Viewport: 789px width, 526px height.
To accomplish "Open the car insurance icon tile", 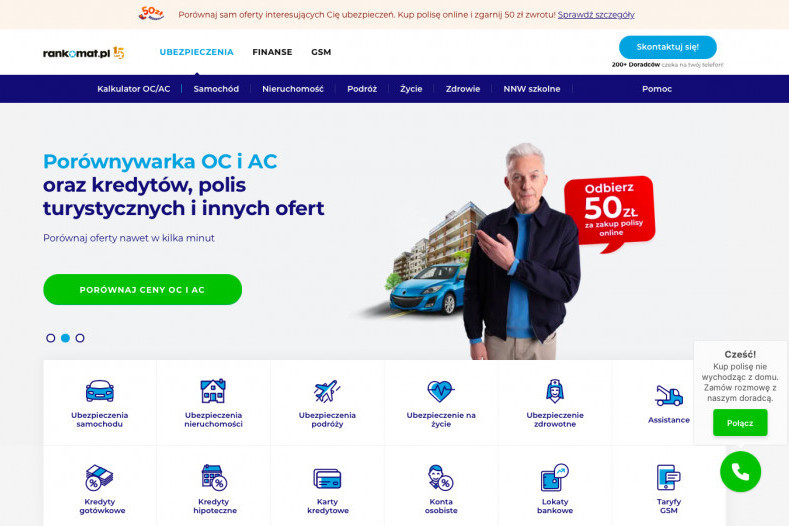I will tap(100, 391).
